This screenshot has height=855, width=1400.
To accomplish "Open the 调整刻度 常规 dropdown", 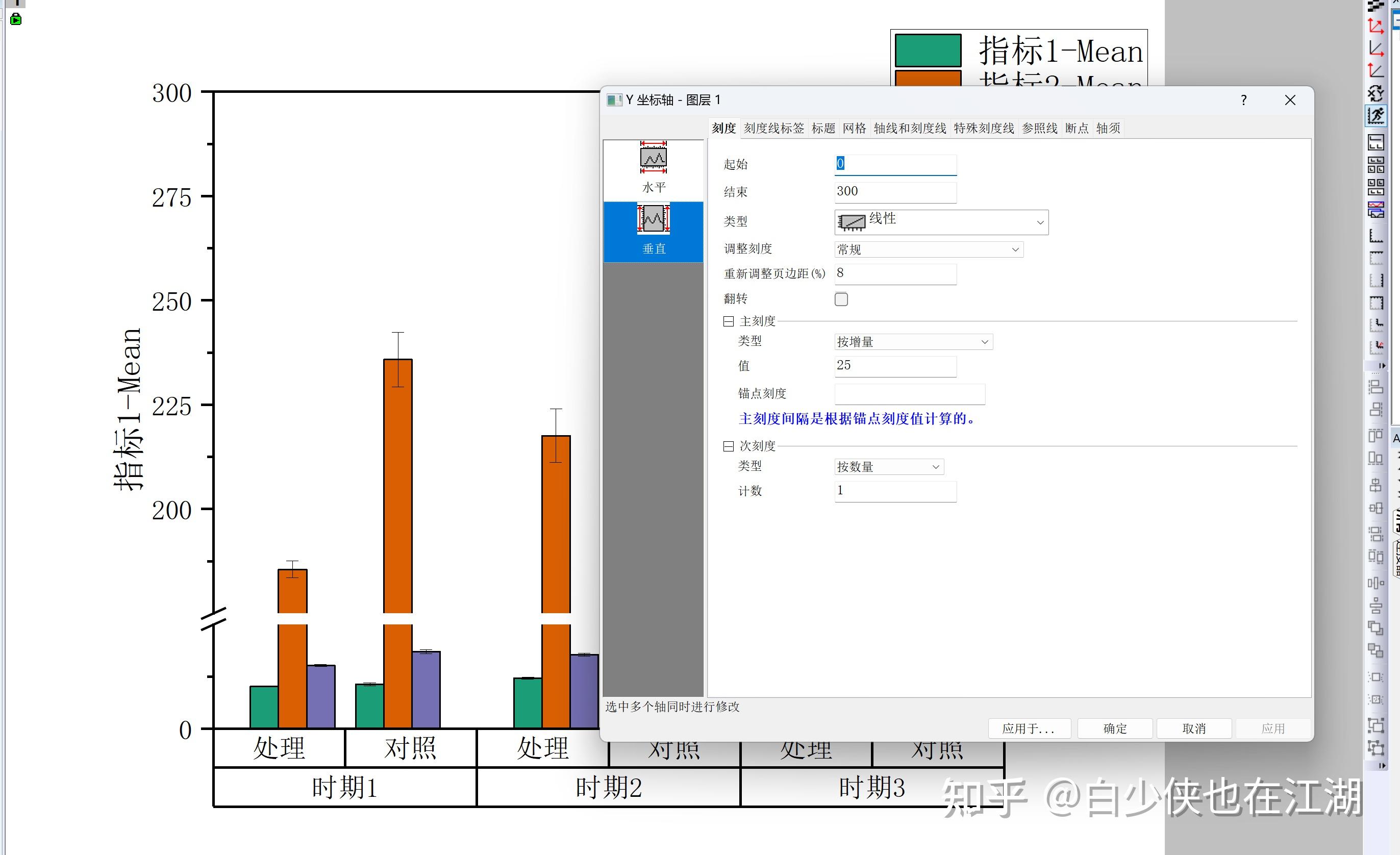I will [x=929, y=249].
